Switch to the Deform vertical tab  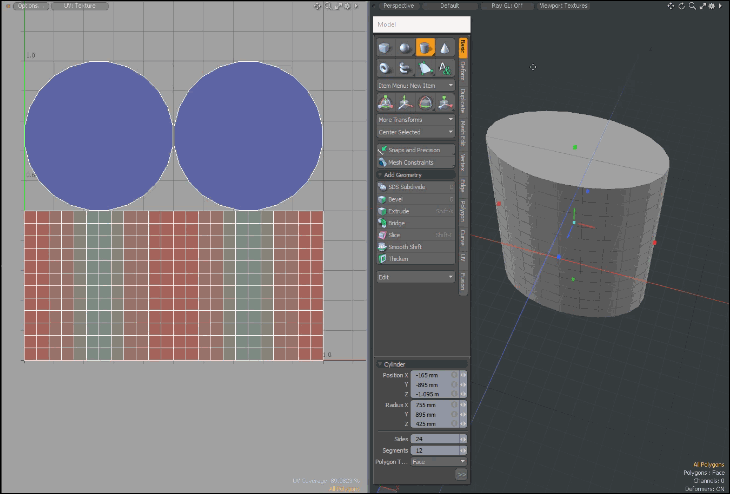point(463,70)
